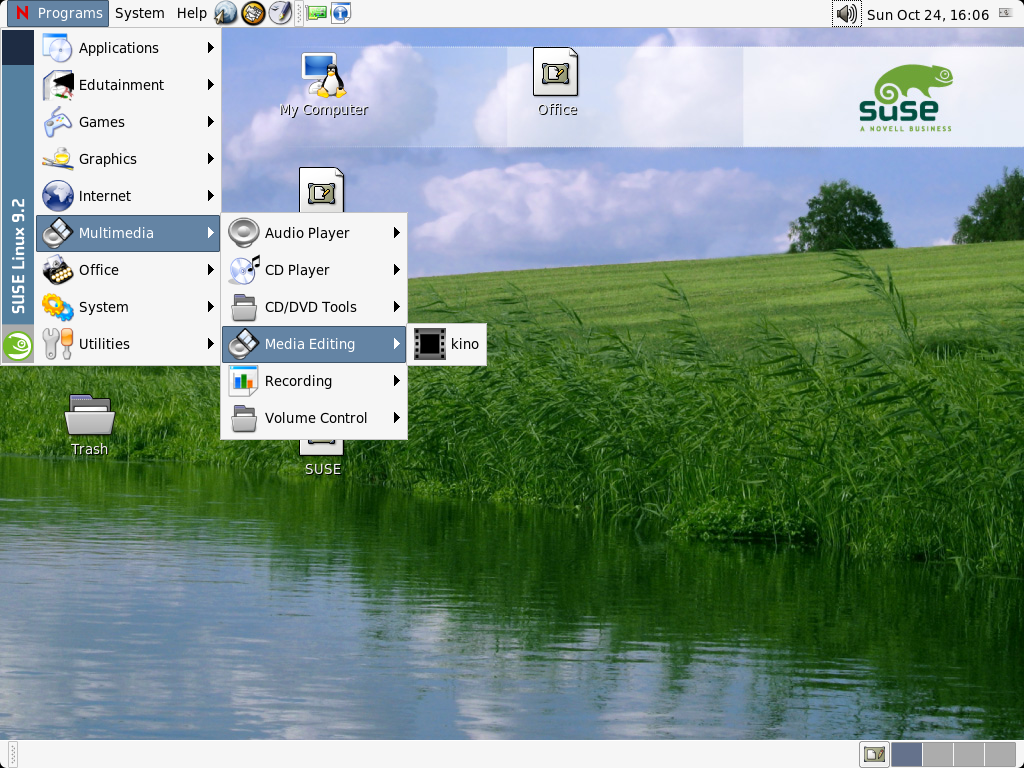The width and height of the screenshot is (1024, 768).
Task: Open the Office submenu in the Programs menu
Action: [128, 270]
